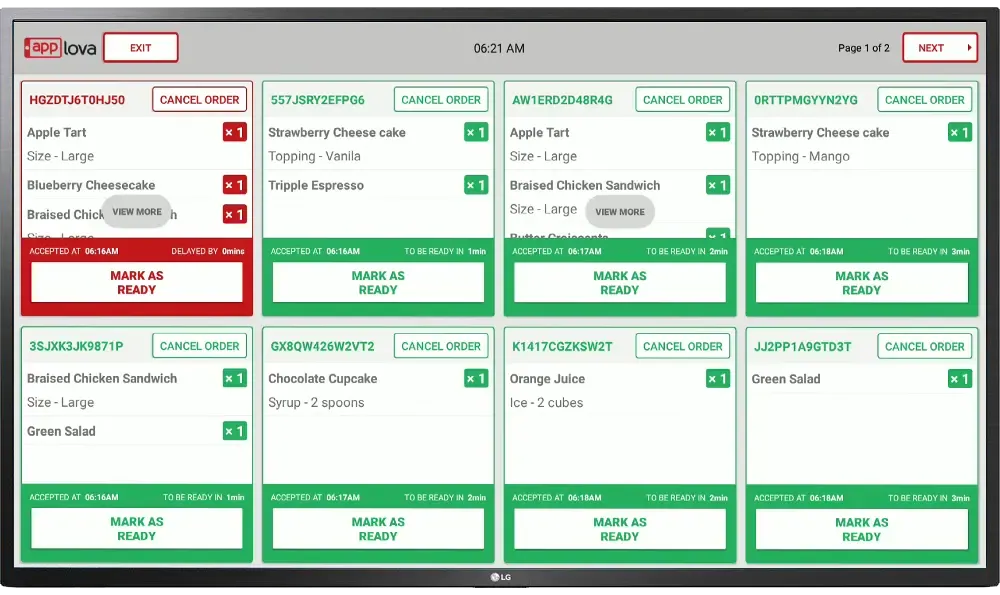Select the "Syrup - 2 spoons" modifier
1000x595 pixels.
coord(316,402)
